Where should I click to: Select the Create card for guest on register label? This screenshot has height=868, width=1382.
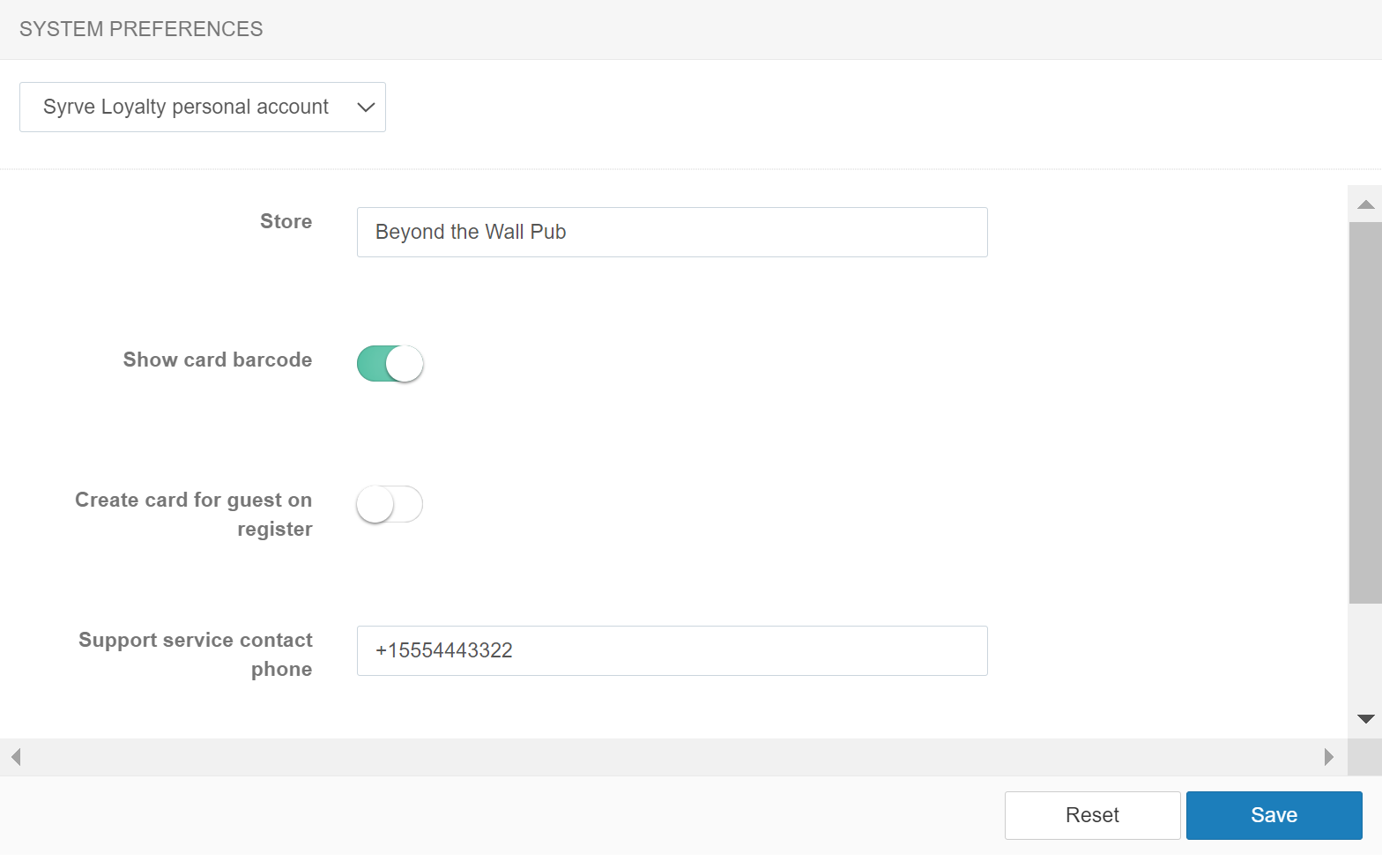pos(194,514)
